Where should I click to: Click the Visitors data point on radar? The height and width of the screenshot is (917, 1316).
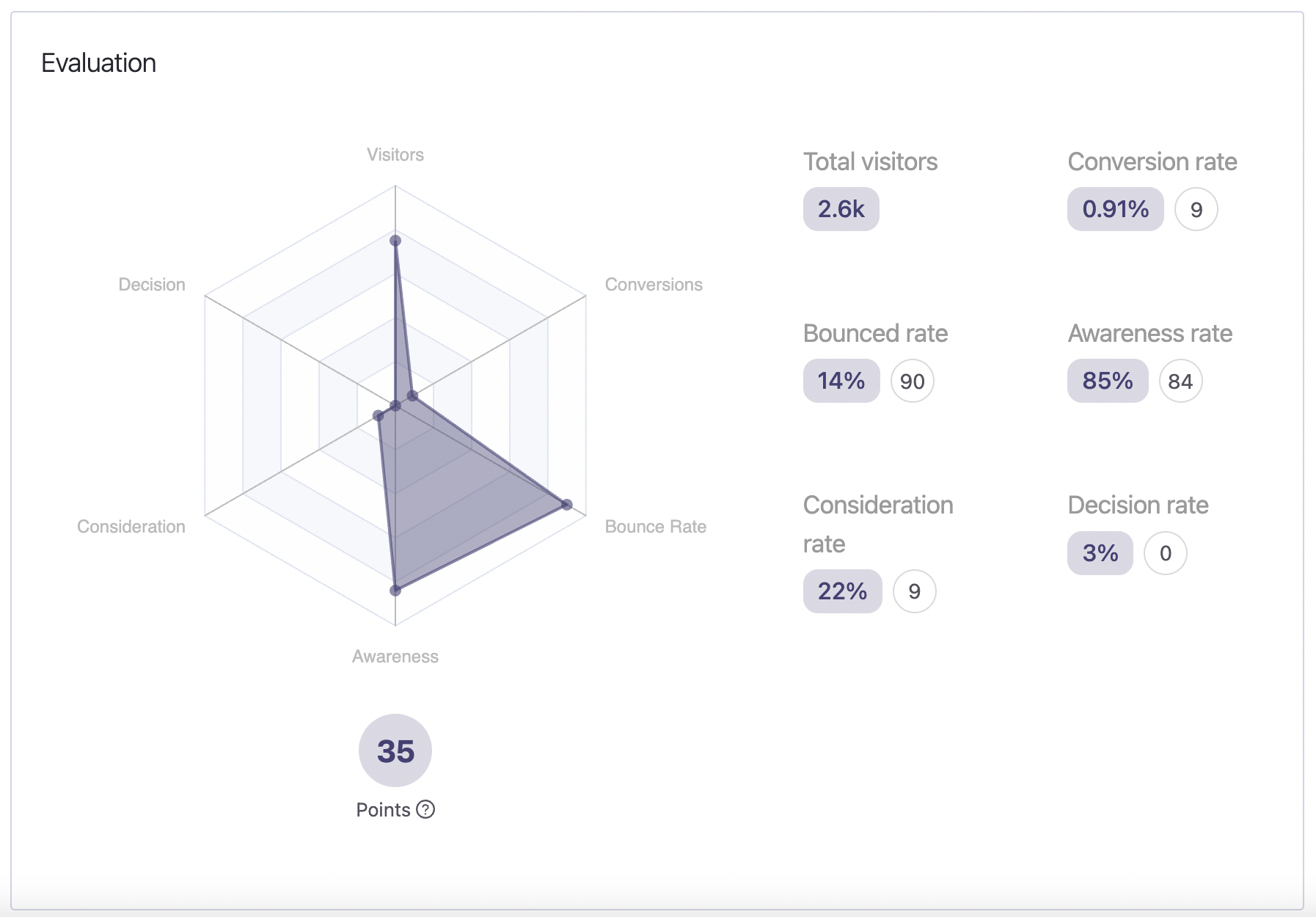[395, 241]
